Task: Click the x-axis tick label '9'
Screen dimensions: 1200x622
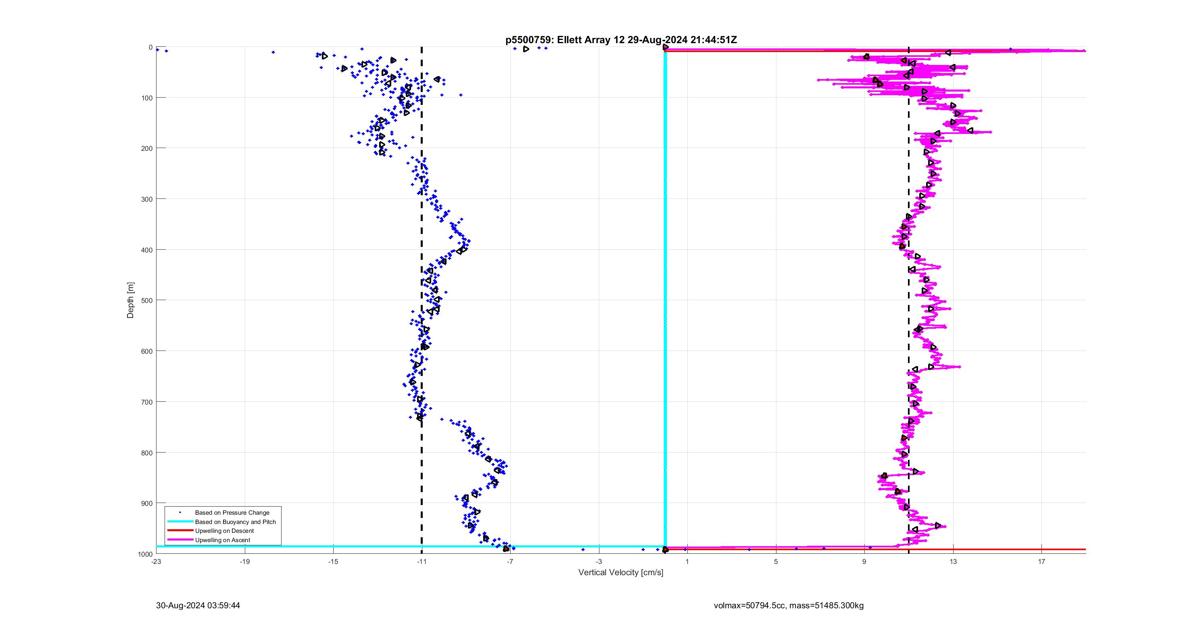Action: [865, 561]
